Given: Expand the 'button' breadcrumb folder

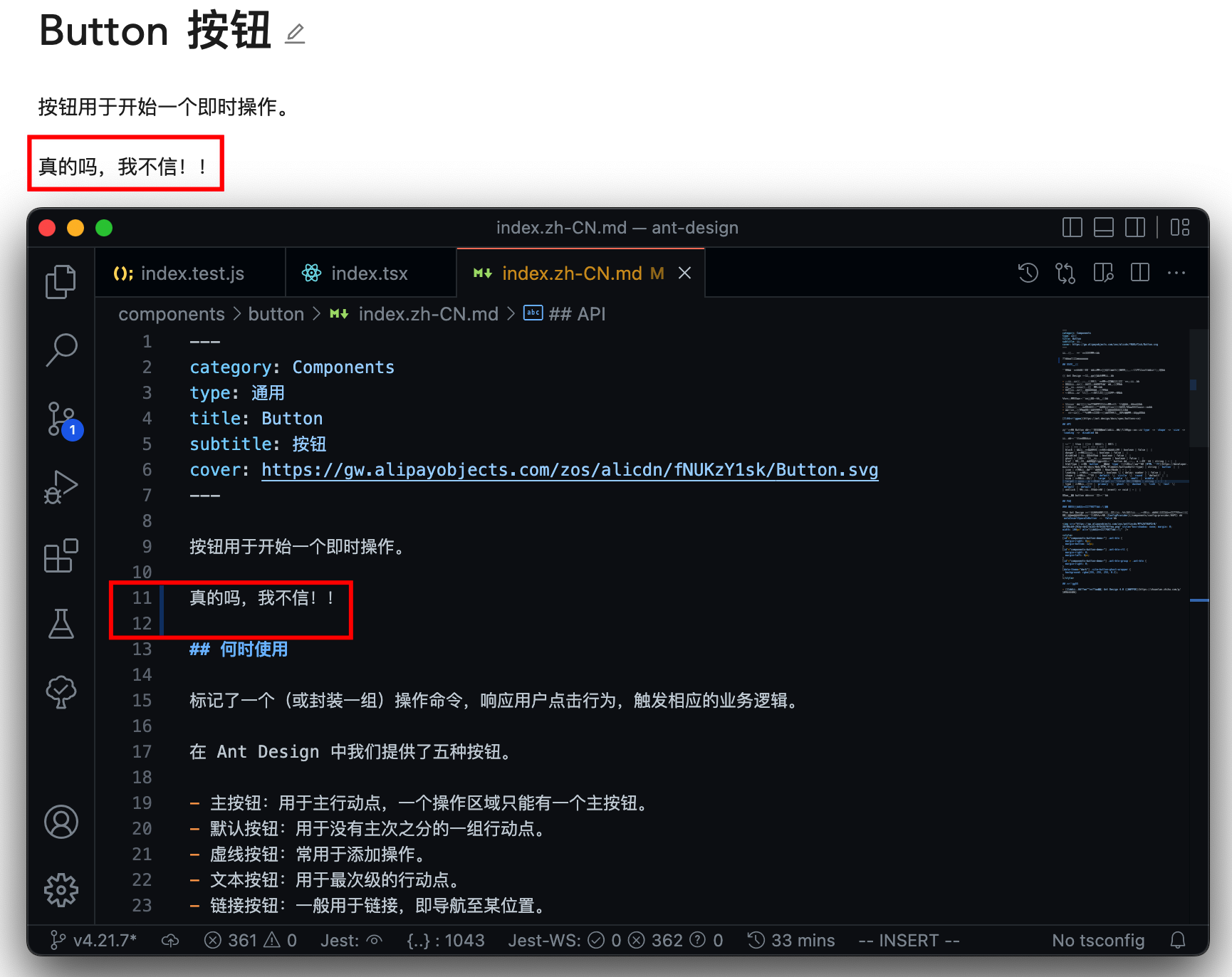Looking at the screenshot, I should 276,314.
